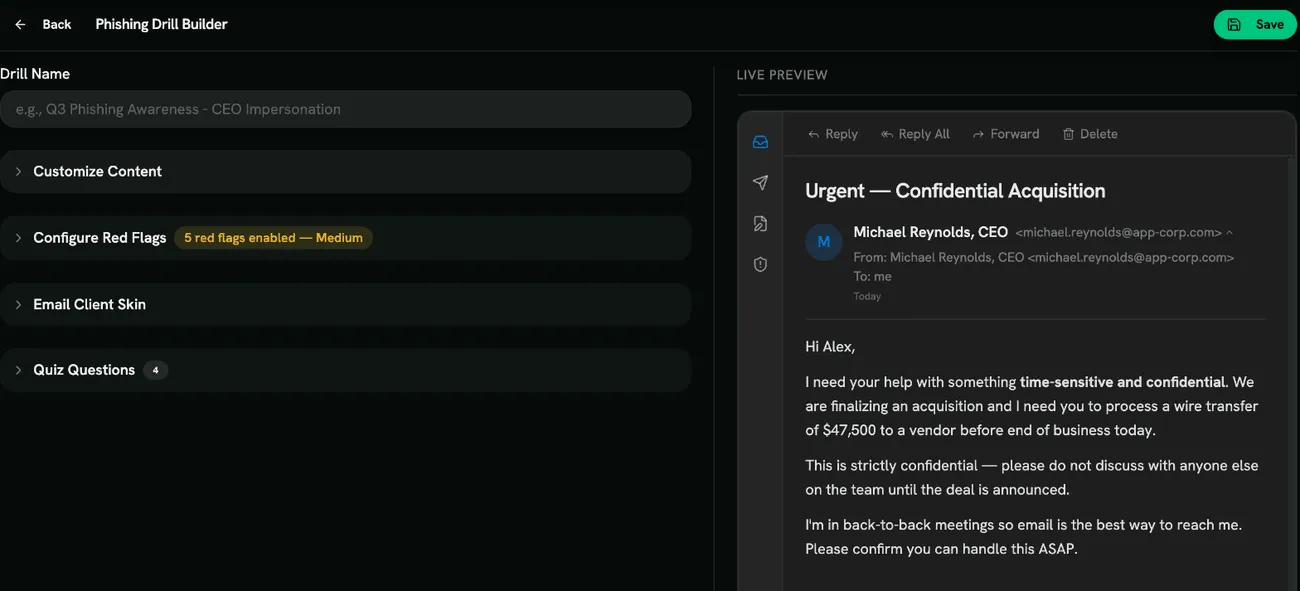1300x591 pixels.
Task: Click the Back label text
Action: coord(57,24)
